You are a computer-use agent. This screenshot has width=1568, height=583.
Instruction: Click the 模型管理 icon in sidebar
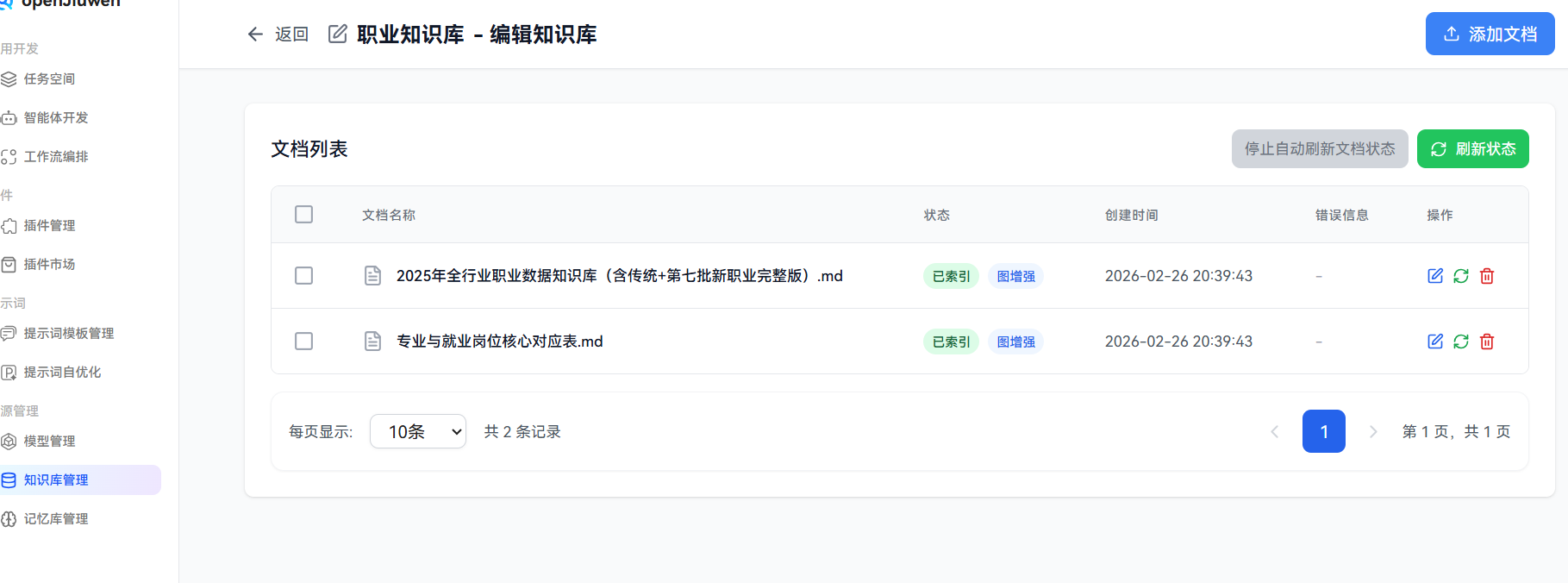point(9,442)
